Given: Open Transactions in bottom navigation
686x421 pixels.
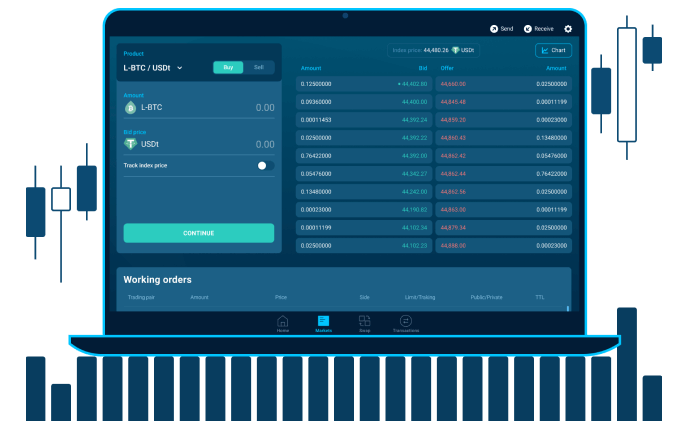Looking at the screenshot, I should pyautogui.click(x=406, y=324).
